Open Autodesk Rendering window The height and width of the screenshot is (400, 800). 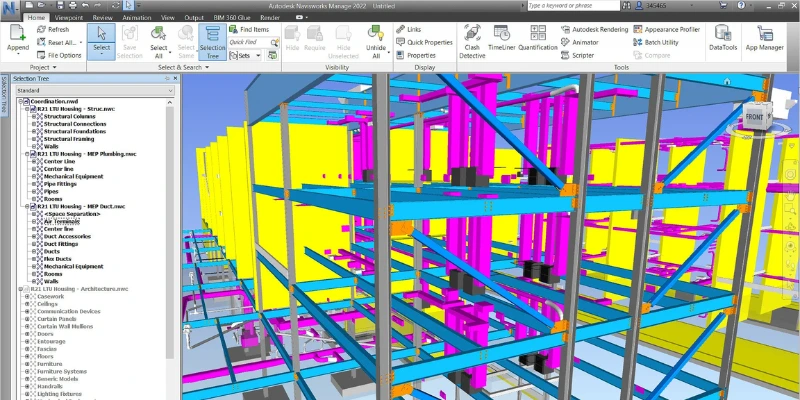click(594, 30)
